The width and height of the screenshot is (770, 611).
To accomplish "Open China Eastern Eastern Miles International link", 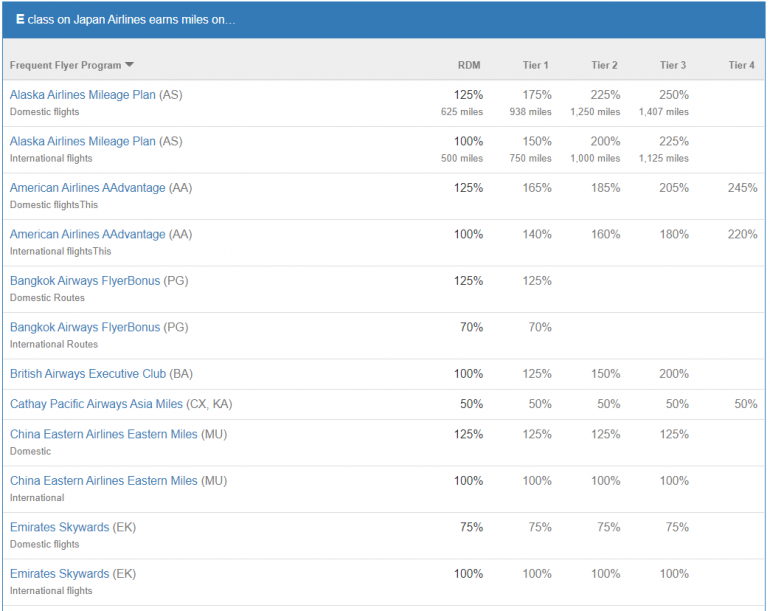I will 104,481.
